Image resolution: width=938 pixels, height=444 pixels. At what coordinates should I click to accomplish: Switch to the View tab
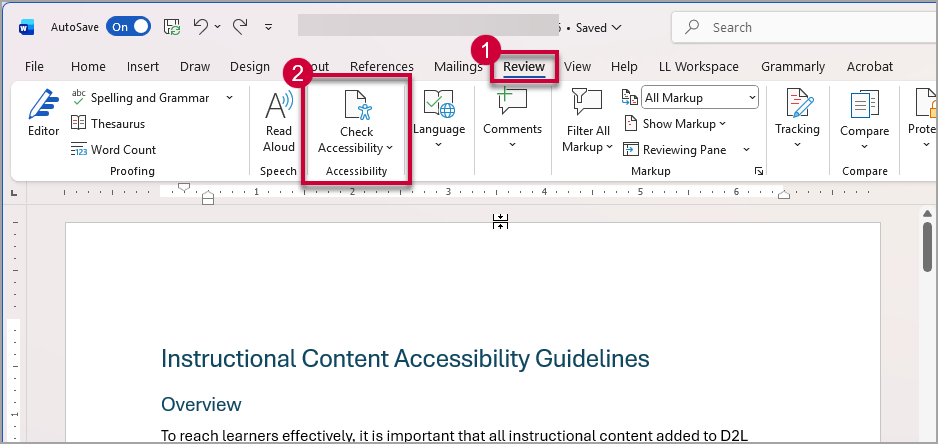(577, 66)
